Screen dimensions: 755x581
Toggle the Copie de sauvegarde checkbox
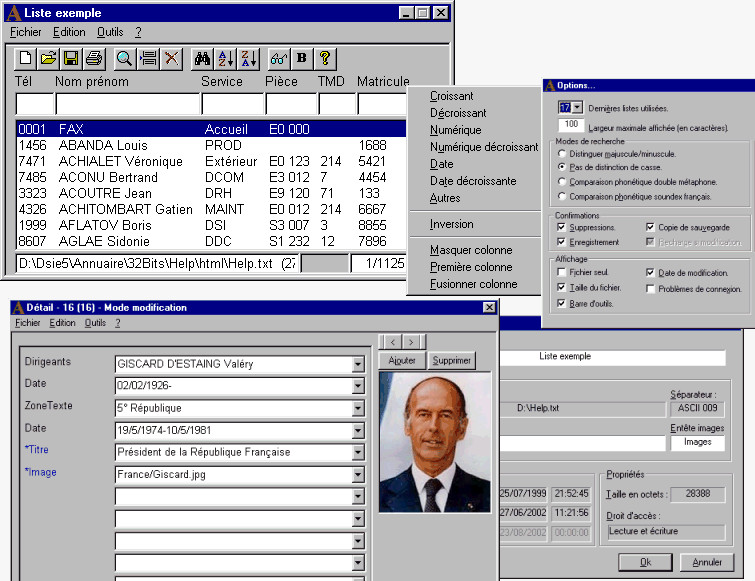click(x=650, y=227)
